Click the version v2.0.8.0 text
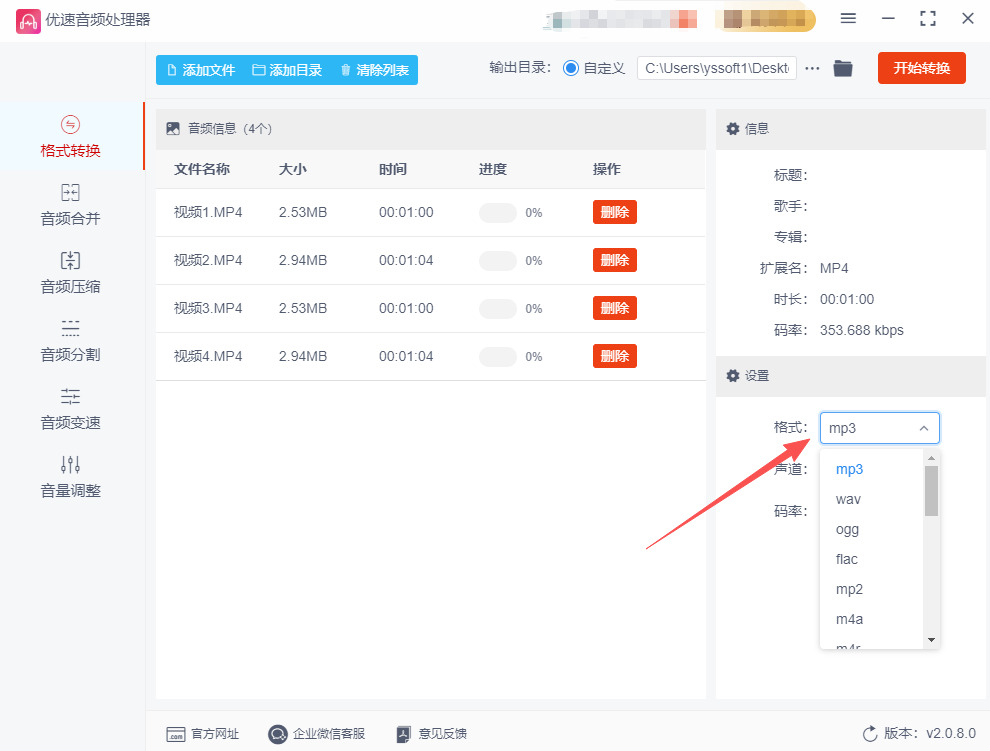Viewport: 990px width, 751px height. 951,733
